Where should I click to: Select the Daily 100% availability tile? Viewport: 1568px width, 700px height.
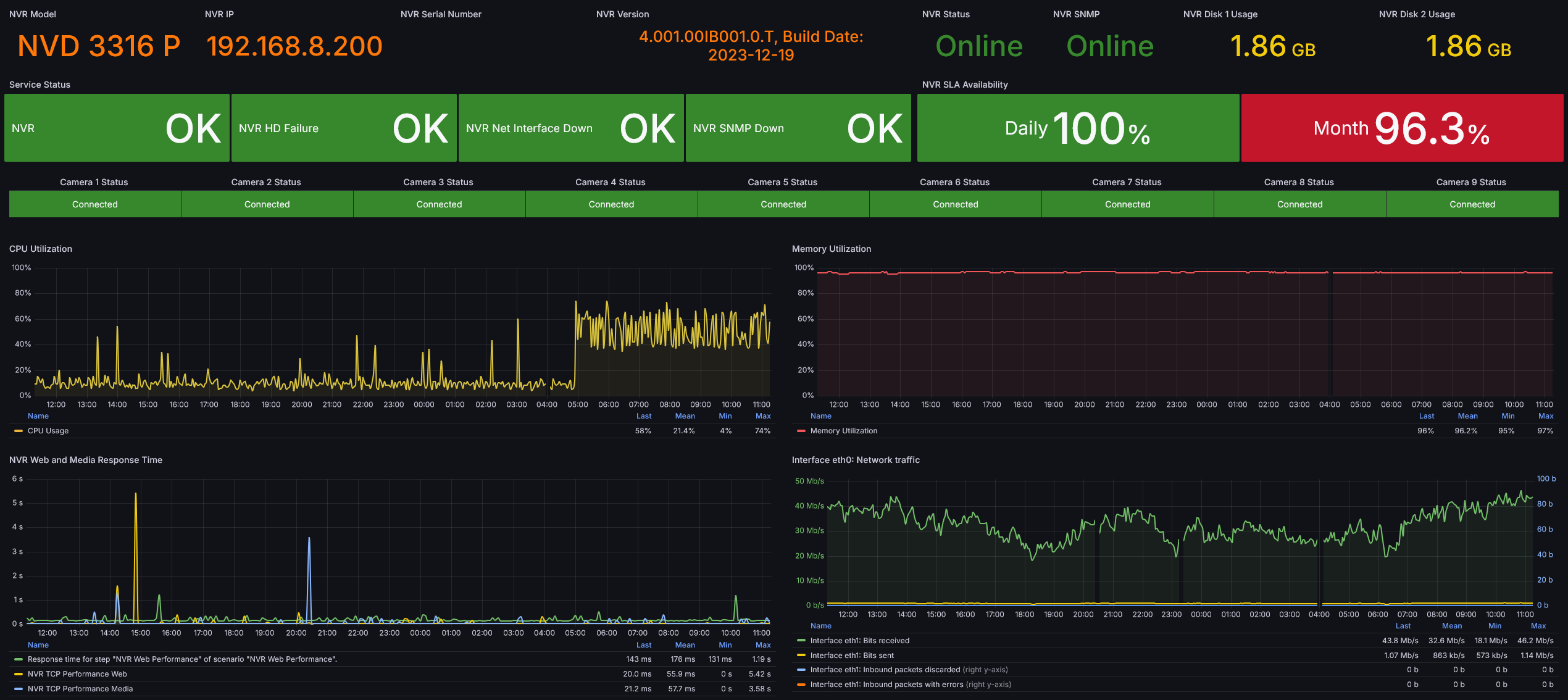[1077, 128]
